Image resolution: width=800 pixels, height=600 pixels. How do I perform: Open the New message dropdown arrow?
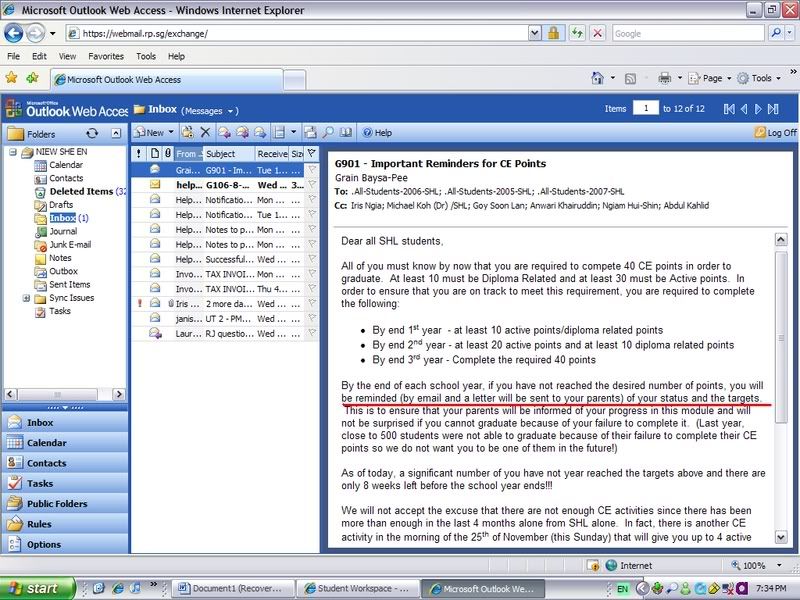171,132
